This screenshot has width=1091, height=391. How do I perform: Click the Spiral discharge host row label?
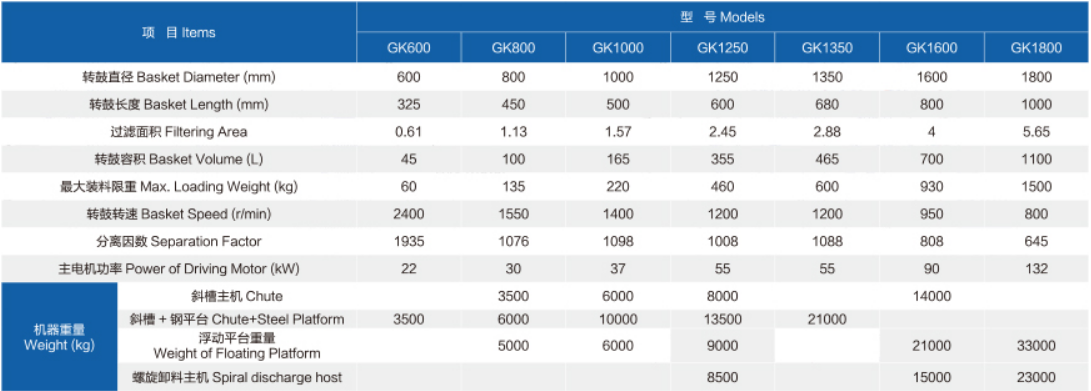pos(237,378)
